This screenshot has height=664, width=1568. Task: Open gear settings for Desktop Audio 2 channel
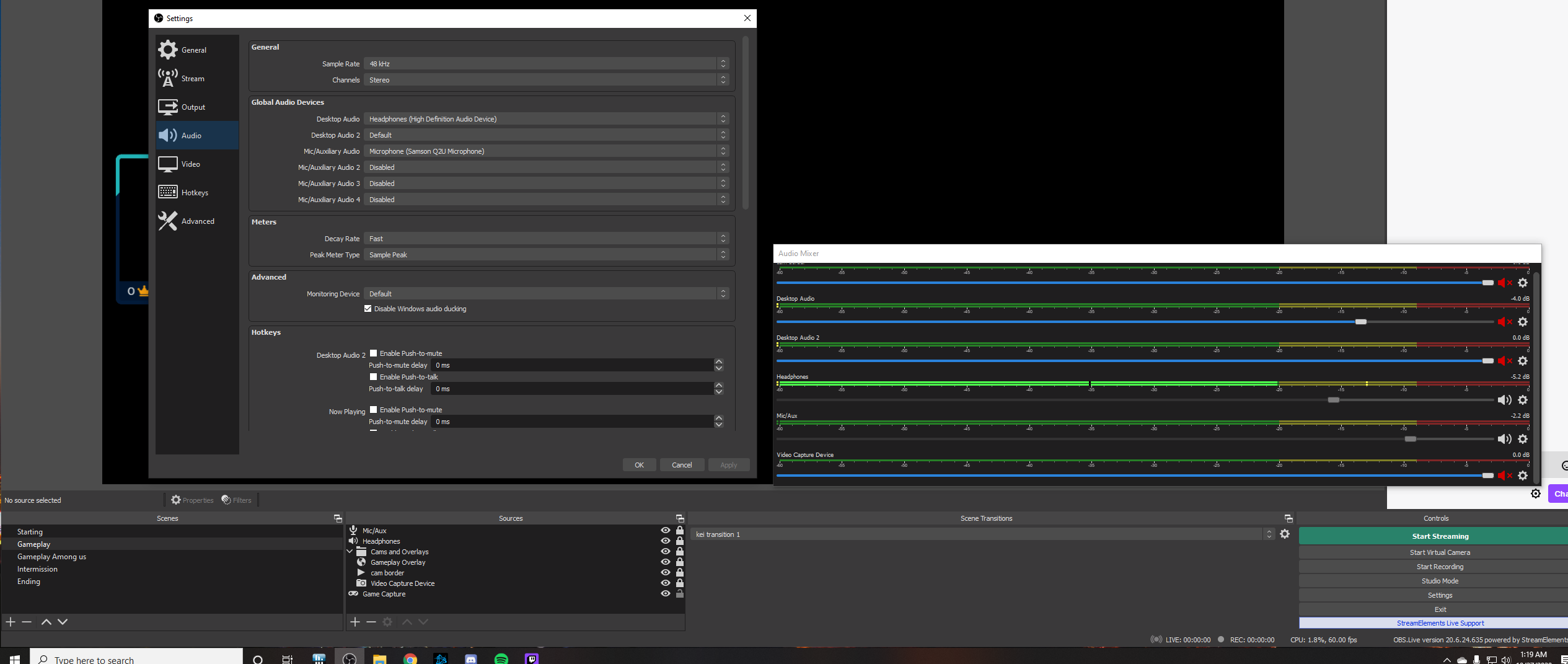point(1523,361)
